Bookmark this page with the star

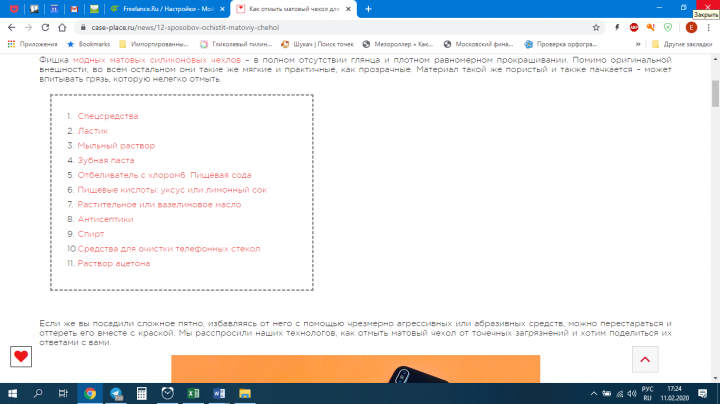596,28
